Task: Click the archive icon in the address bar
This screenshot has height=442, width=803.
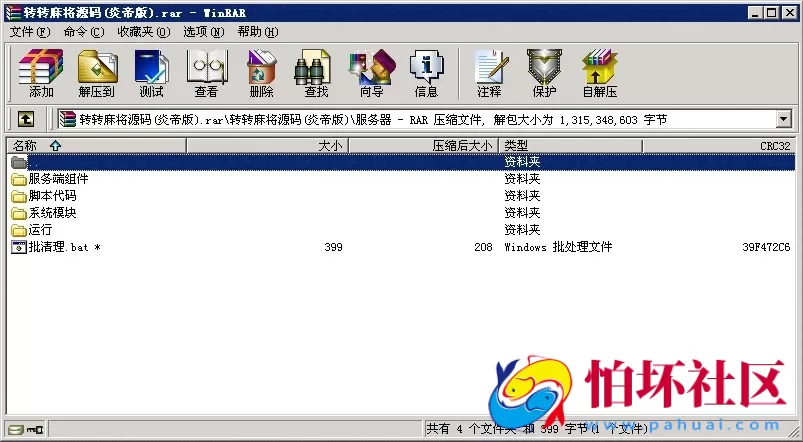Action: (68, 119)
